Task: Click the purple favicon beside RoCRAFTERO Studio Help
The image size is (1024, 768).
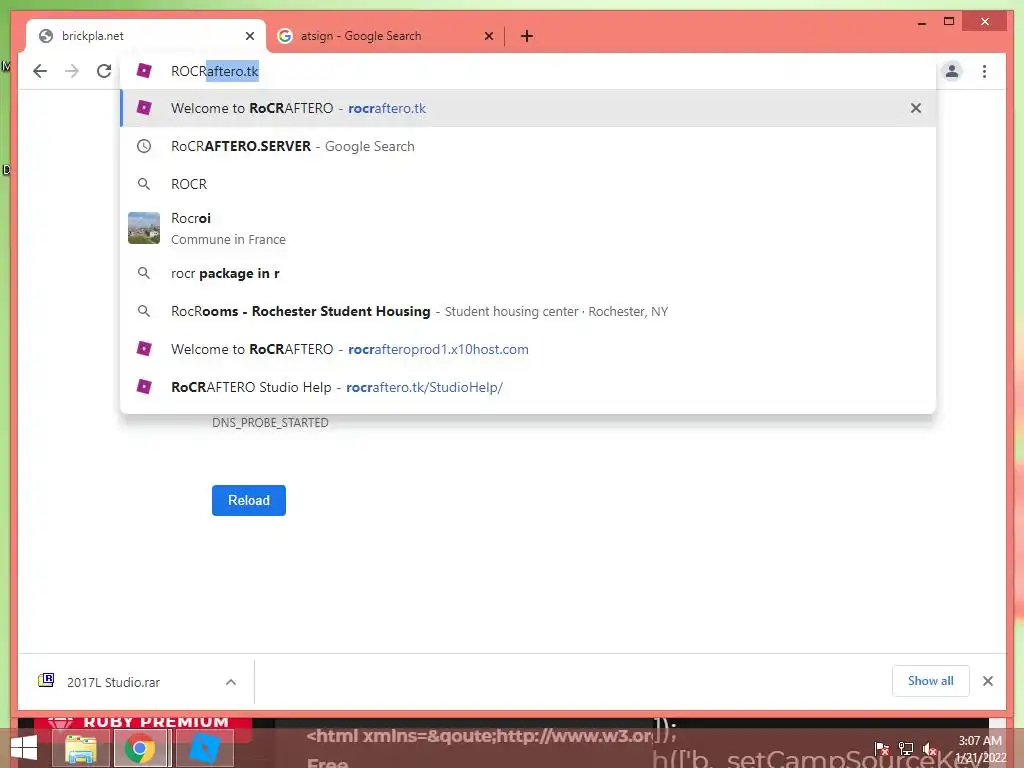Action: [x=144, y=387]
